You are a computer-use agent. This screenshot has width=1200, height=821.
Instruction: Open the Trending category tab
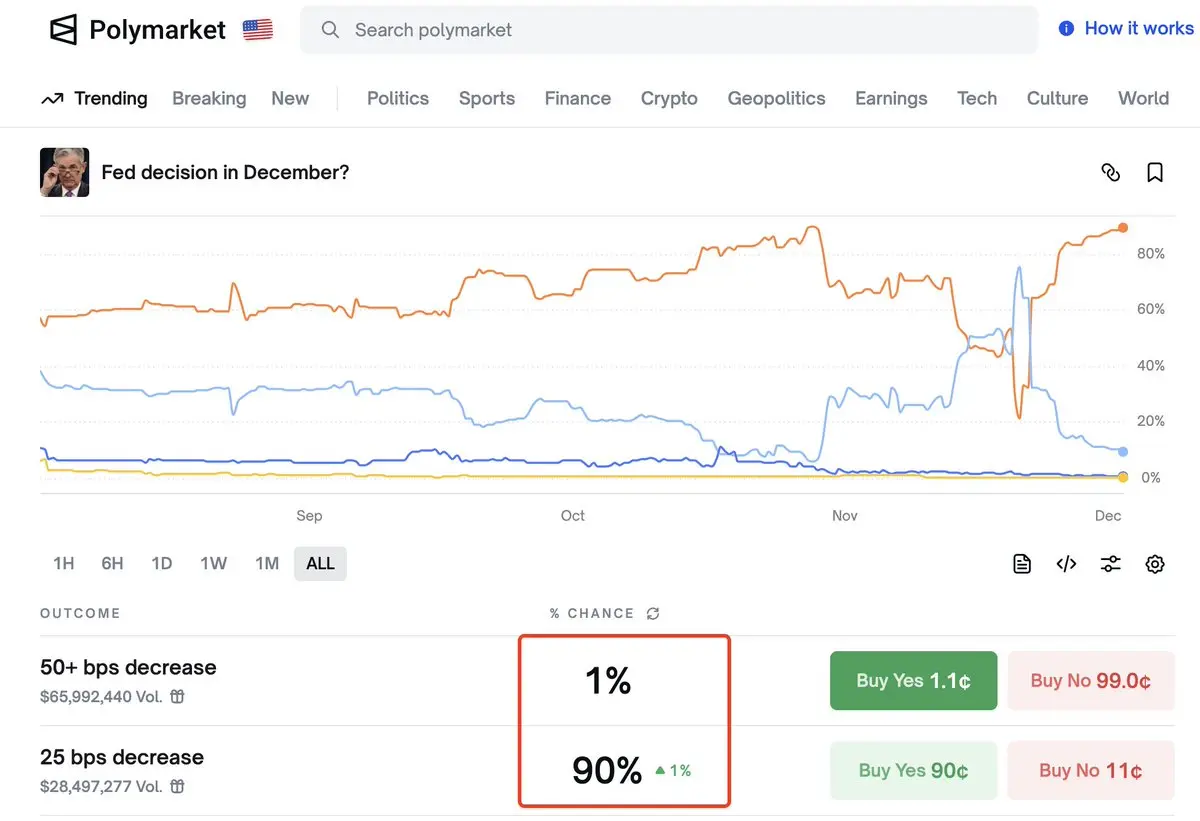pos(95,98)
